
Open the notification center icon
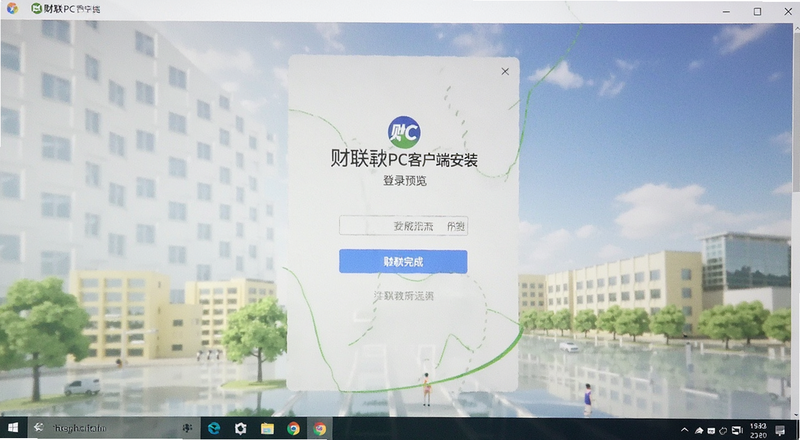tap(780, 430)
